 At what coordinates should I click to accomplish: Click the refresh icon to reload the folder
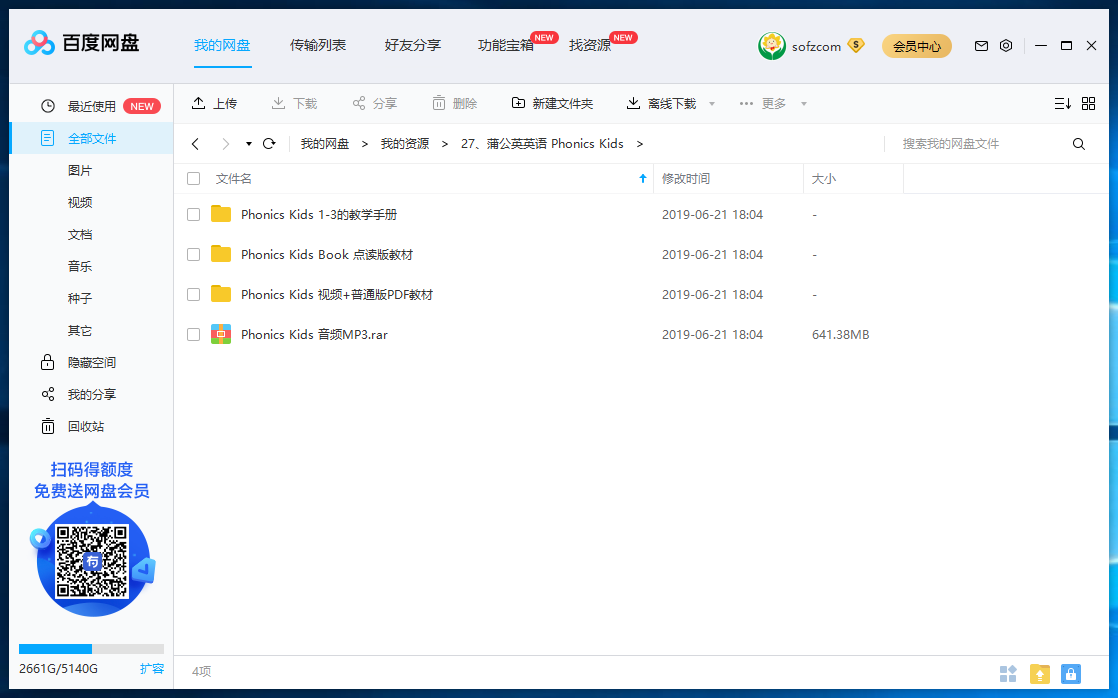pyautogui.click(x=268, y=143)
